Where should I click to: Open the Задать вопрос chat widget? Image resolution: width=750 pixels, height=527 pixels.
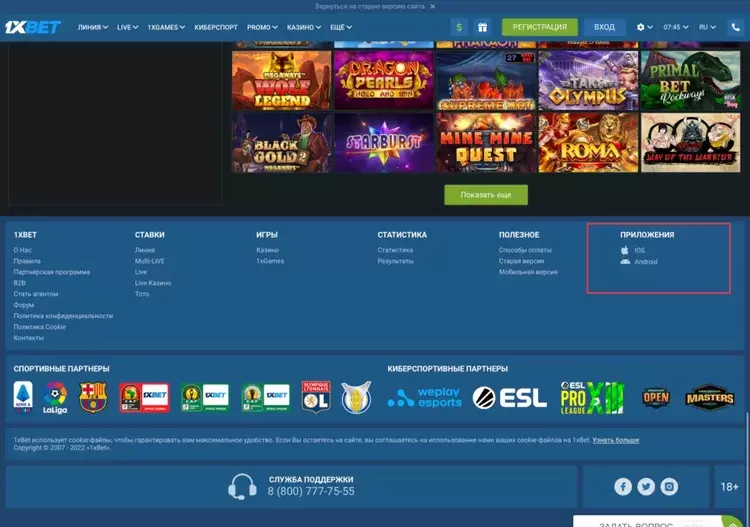(658, 522)
